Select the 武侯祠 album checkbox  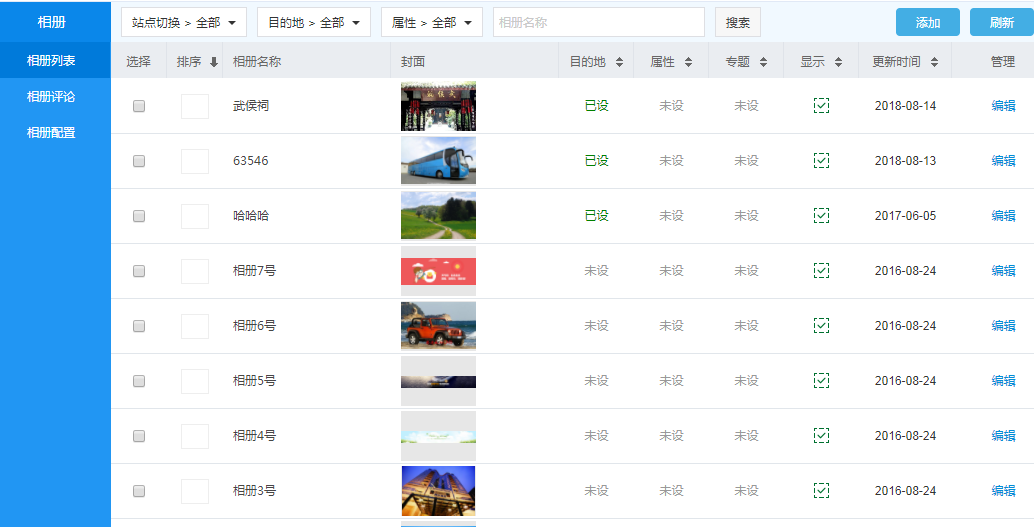coord(139,106)
